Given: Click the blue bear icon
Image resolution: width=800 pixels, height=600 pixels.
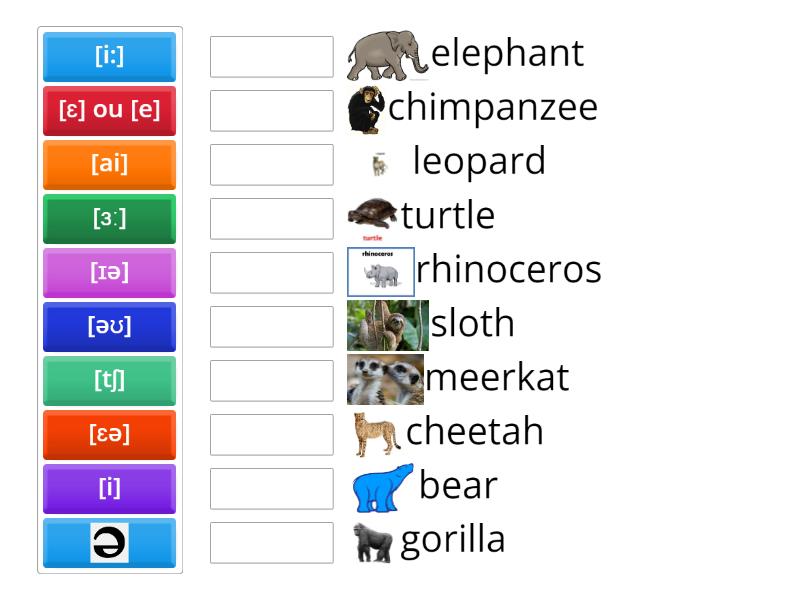Looking at the screenshot, I should 383,486.
